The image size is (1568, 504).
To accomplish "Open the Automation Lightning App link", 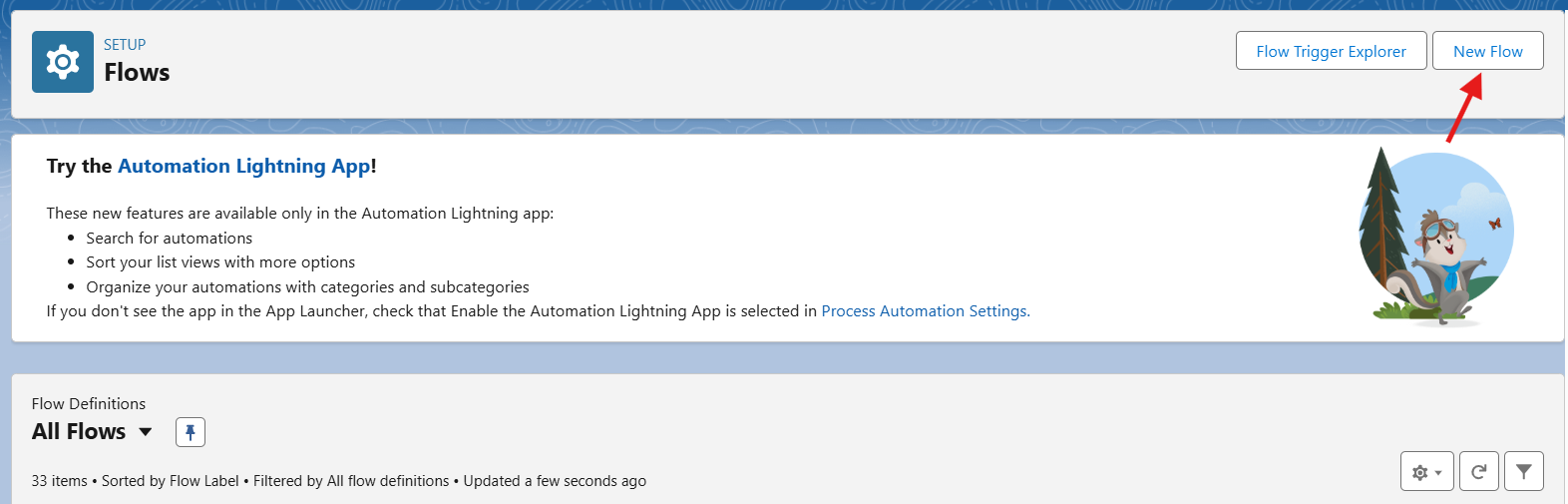I will pyautogui.click(x=244, y=166).
